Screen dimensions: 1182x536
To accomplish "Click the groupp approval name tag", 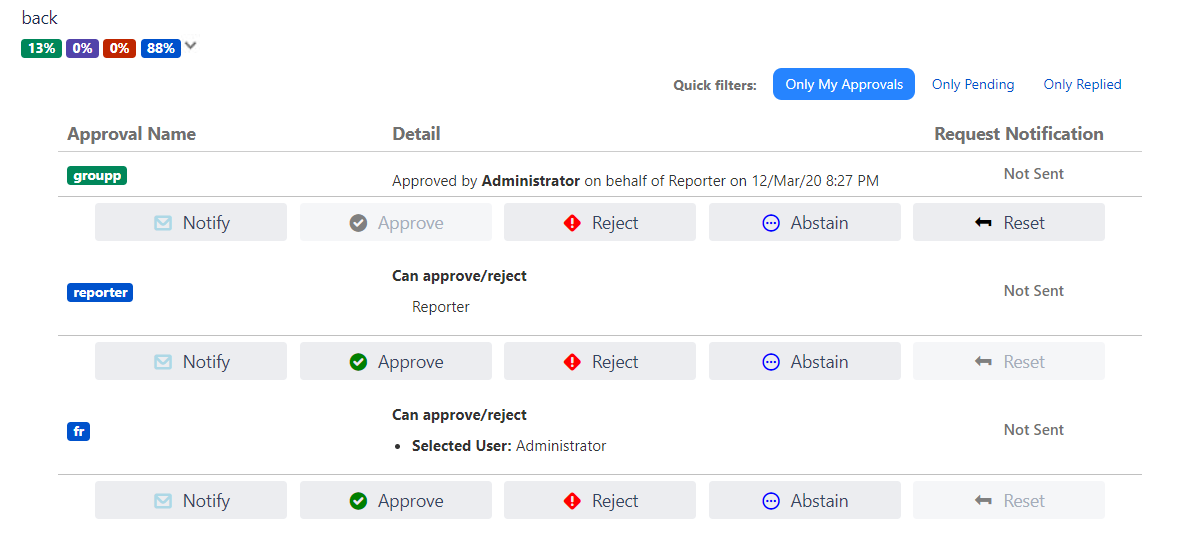I will 97,176.
